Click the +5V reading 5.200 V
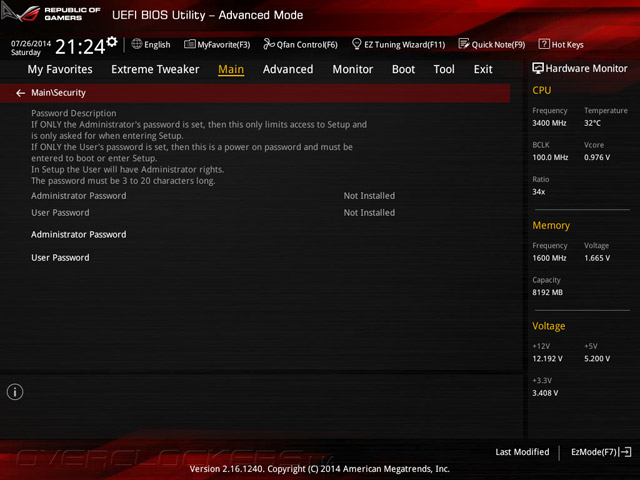 point(597,358)
